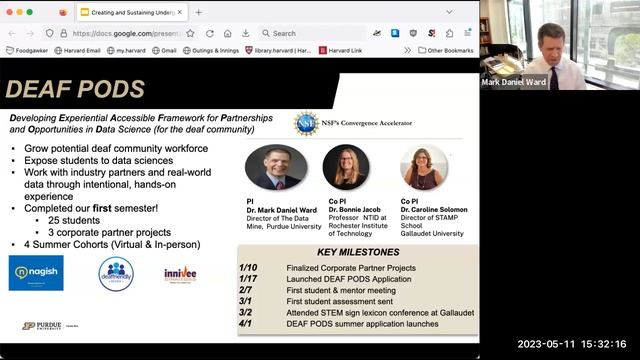Go forward to next page

point(30,33)
